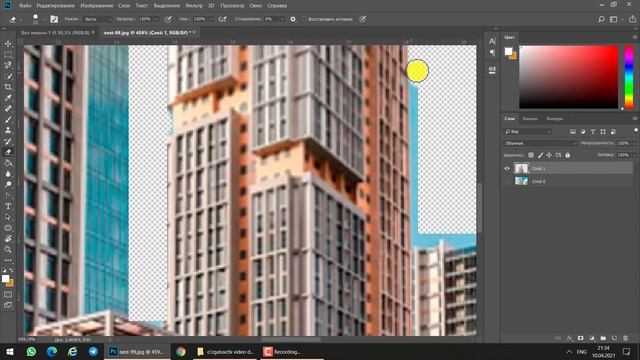This screenshot has height=360, width=640.
Task: Change the screen mode at toolbar bottom
Action: [8, 305]
